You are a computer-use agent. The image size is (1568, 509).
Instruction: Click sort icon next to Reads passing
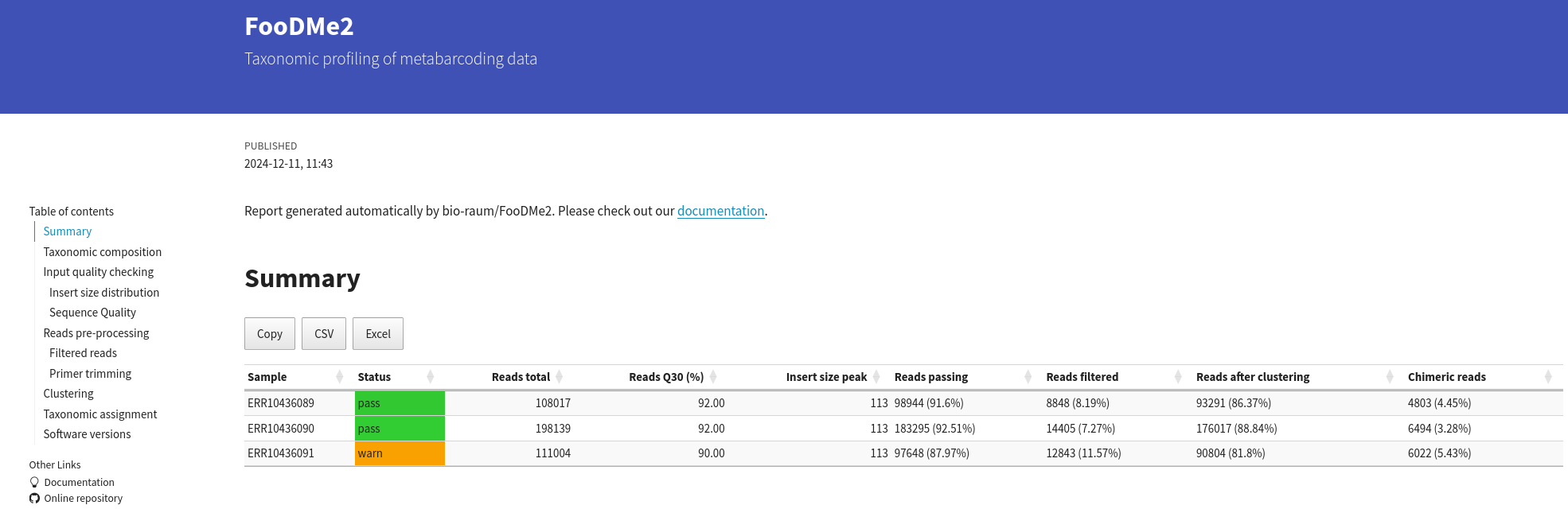[x=1028, y=377]
